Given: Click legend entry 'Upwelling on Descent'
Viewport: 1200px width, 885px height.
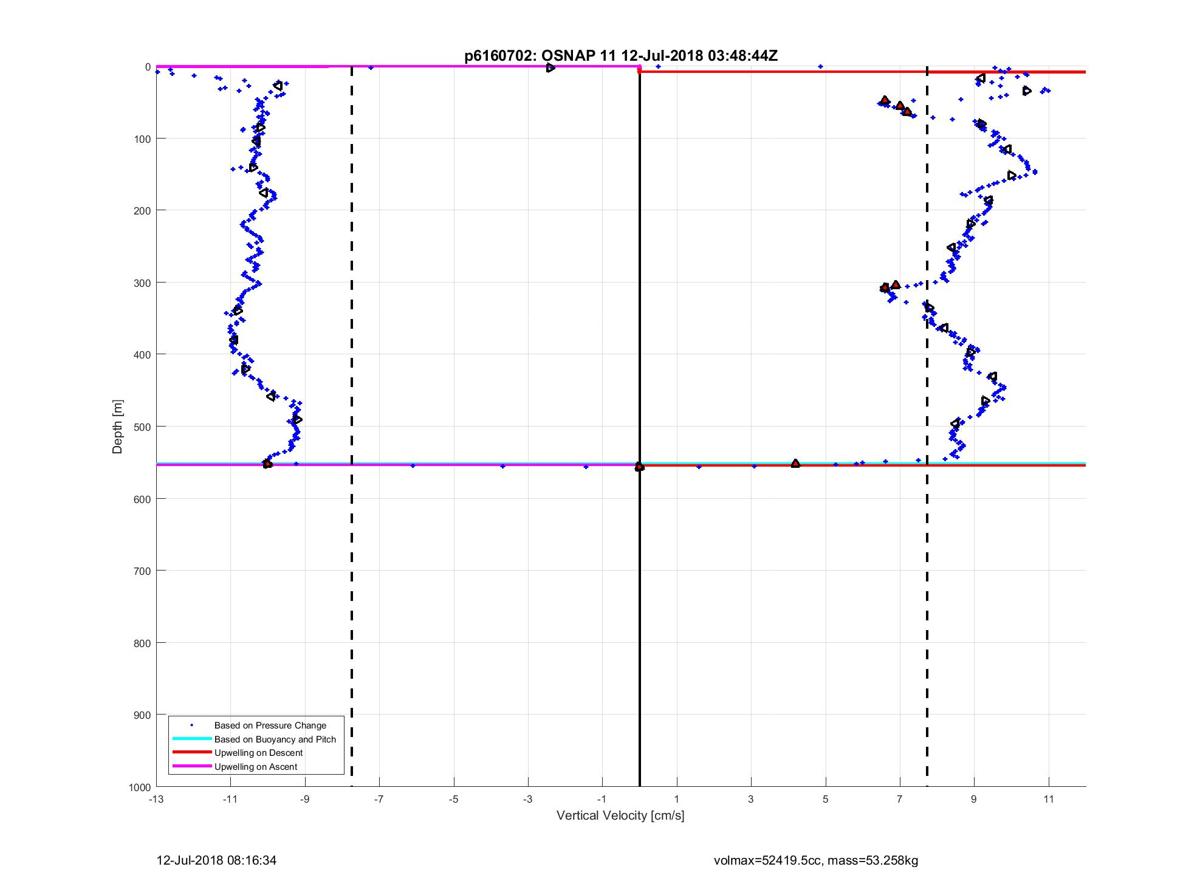Looking at the screenshot, I should pyautogui.click(x=259, y=752).
